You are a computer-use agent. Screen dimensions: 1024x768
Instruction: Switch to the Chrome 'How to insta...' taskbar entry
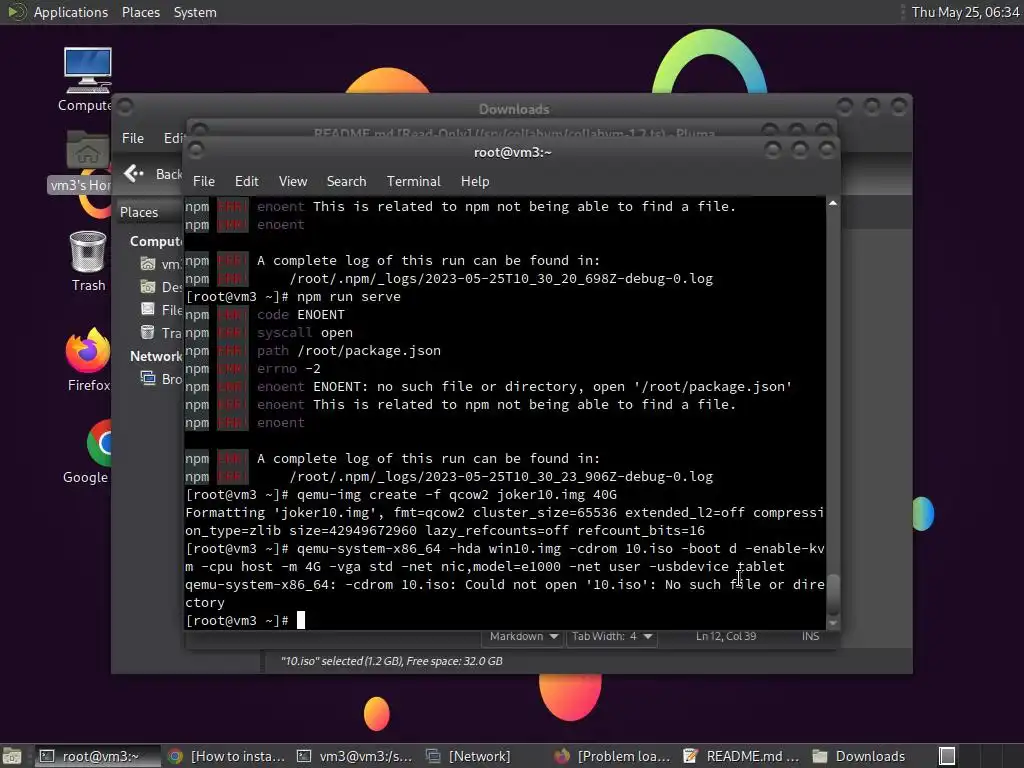pos(227,756)
